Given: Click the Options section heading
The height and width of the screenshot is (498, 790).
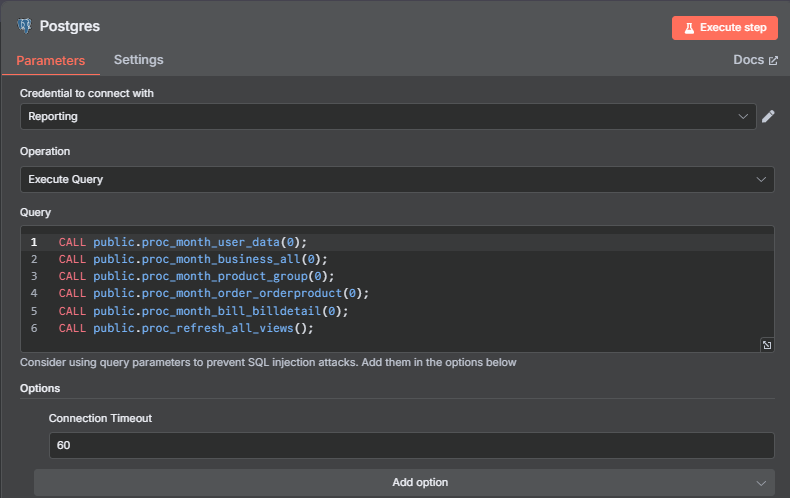Looking at the screenshot, I should point(40,389).
